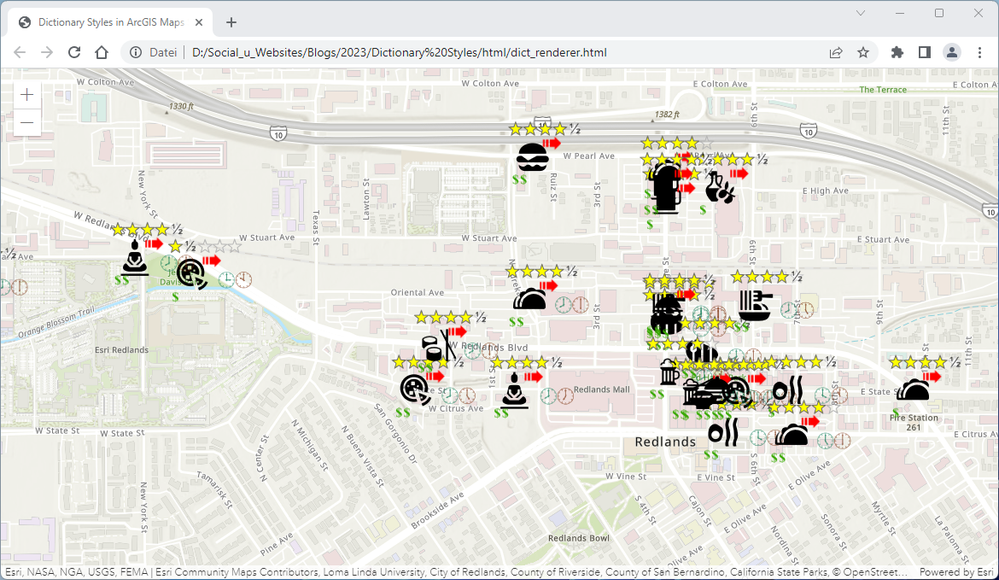999x580 pixels.
Task: Click the taco restaurant icon near W Redlands Blvd
Action: (531, 298)
